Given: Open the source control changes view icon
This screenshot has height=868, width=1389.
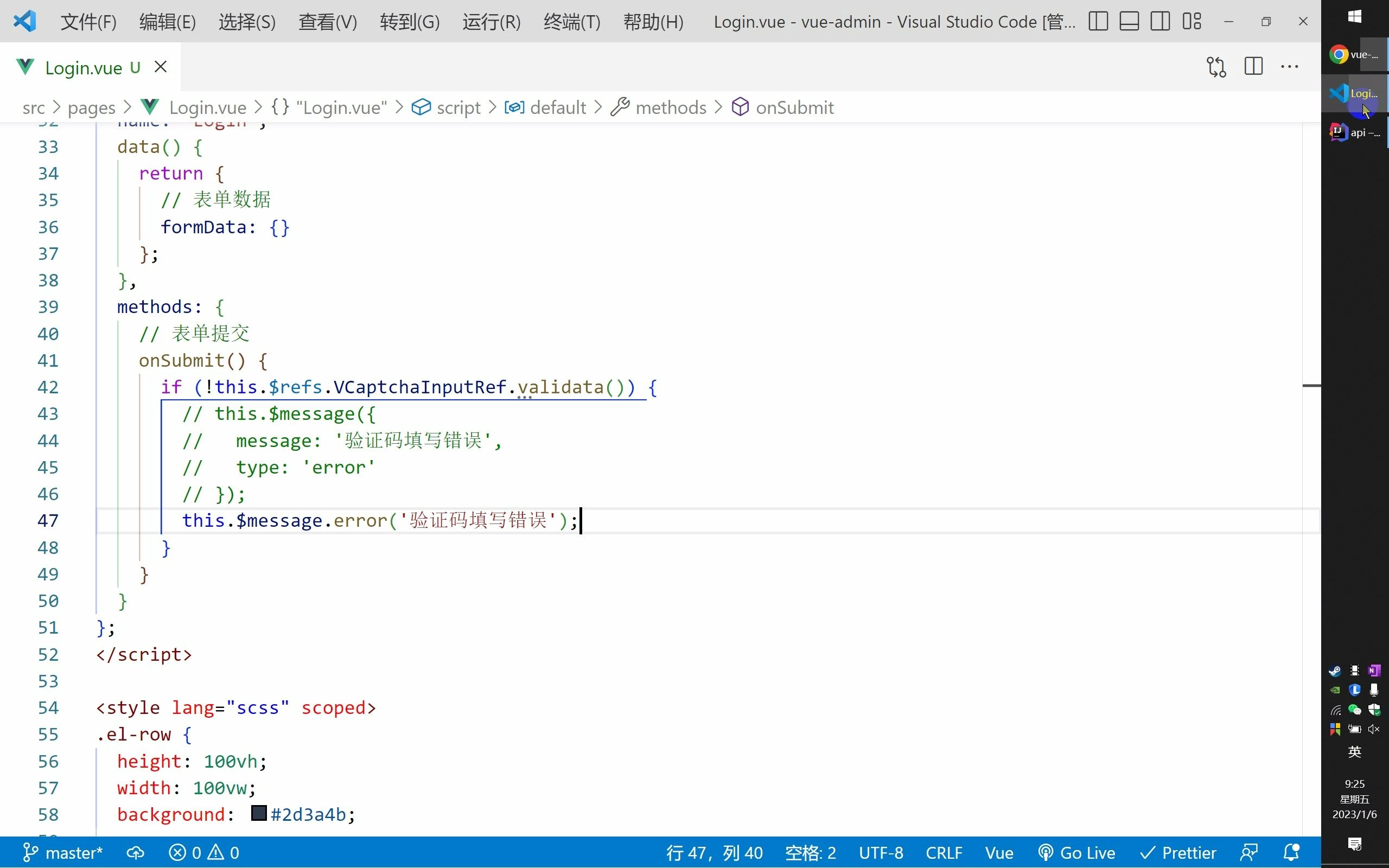Looking at the screenshot, I should point(1216,67).
